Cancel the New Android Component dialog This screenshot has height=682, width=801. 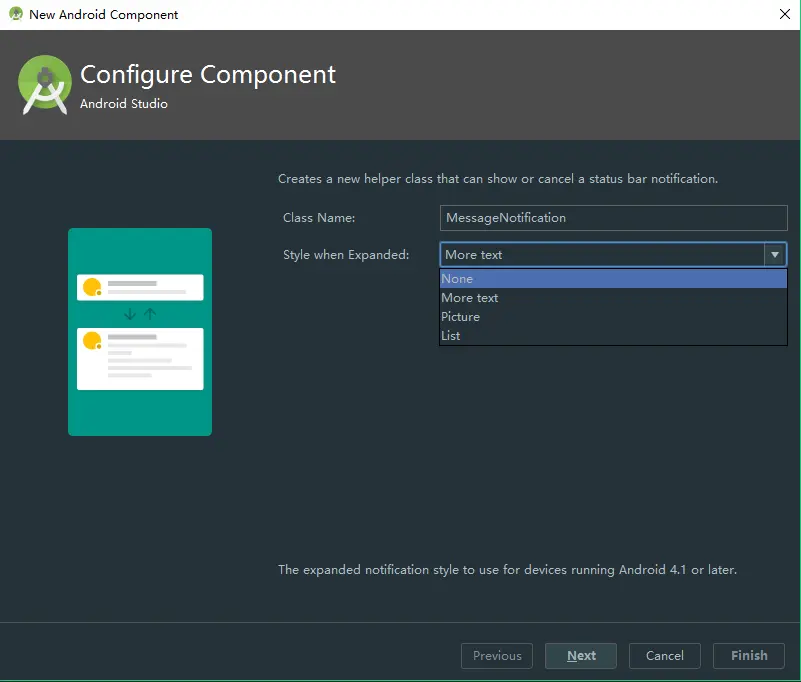click(x=665, y=655)
